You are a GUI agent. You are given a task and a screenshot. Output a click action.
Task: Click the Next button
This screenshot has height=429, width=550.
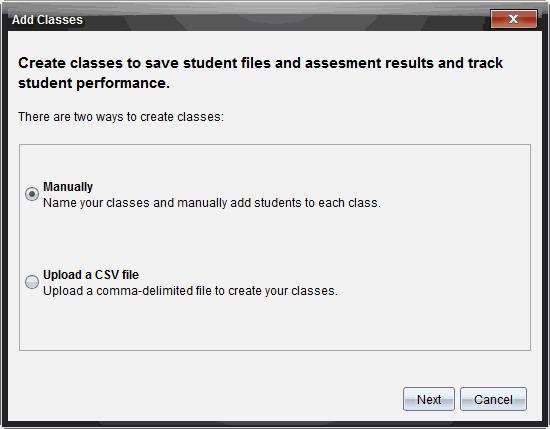click(429, 399)
